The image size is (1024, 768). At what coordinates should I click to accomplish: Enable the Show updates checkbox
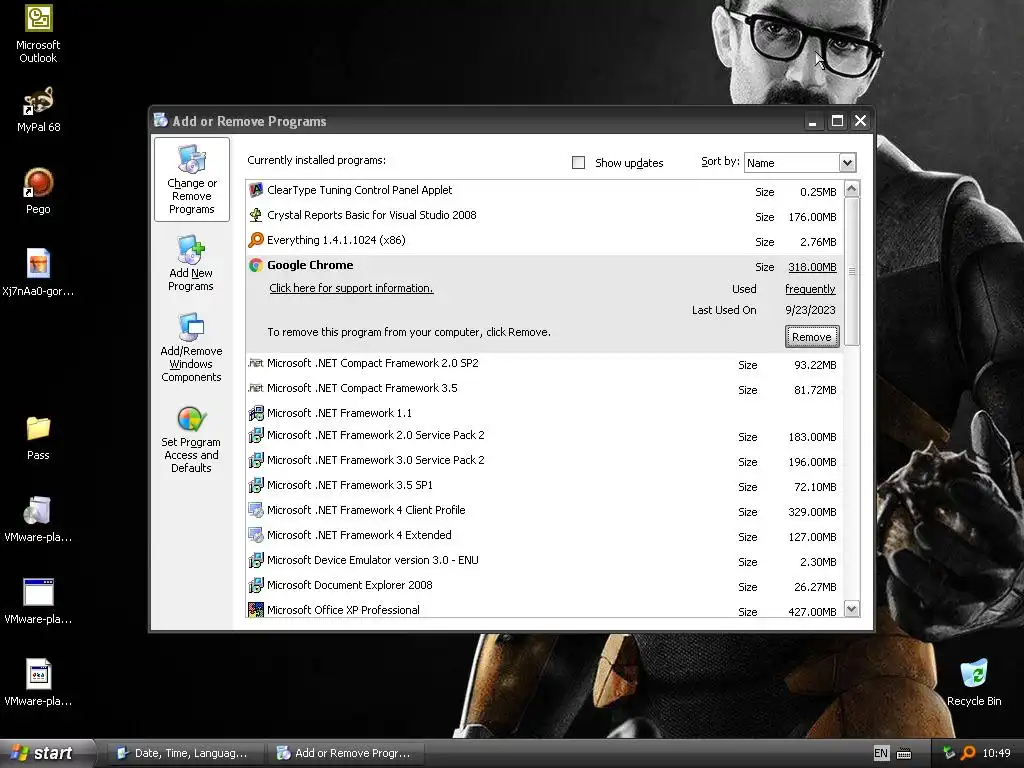pos(579,163)
